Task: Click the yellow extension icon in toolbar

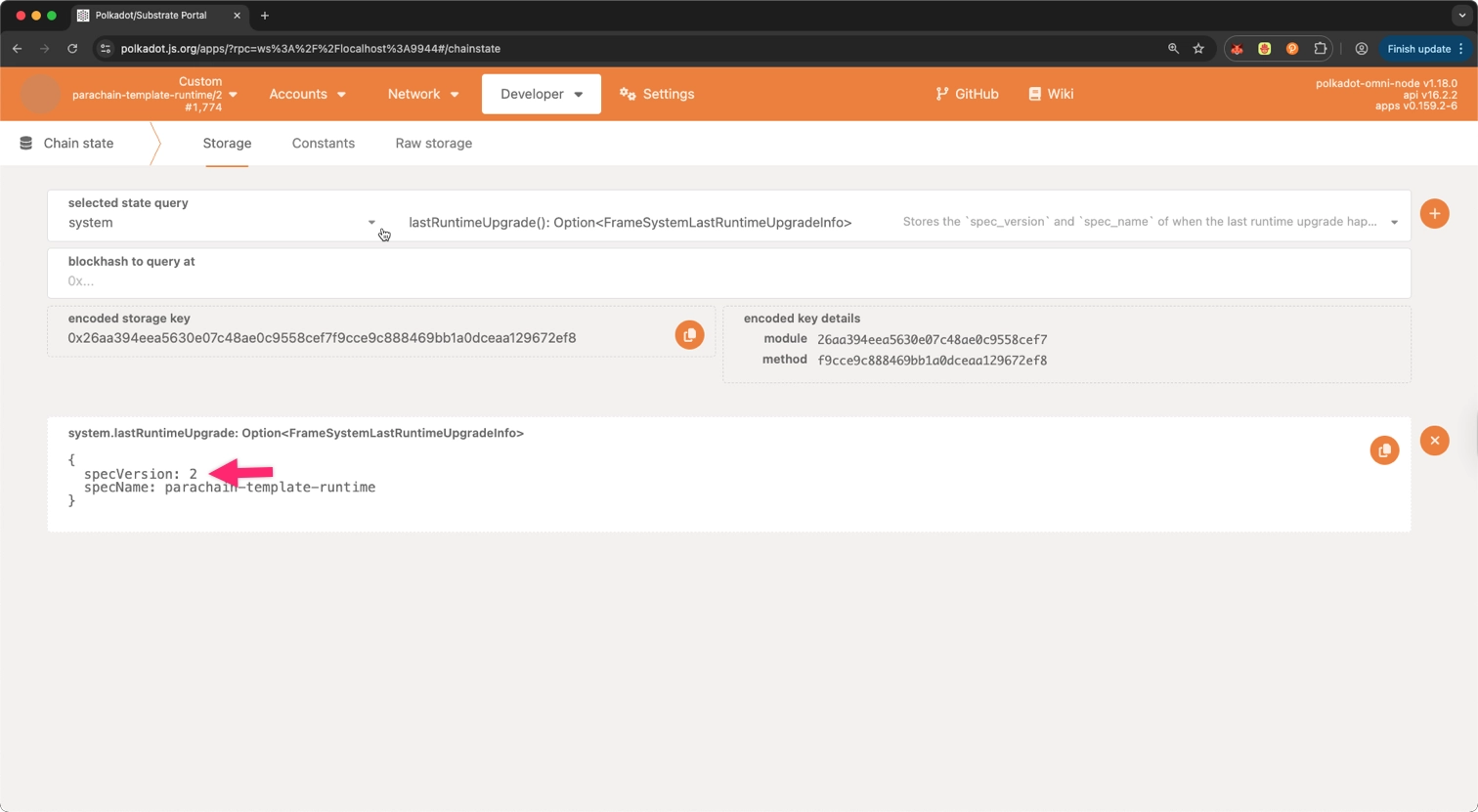Action: pos(1264,48)
